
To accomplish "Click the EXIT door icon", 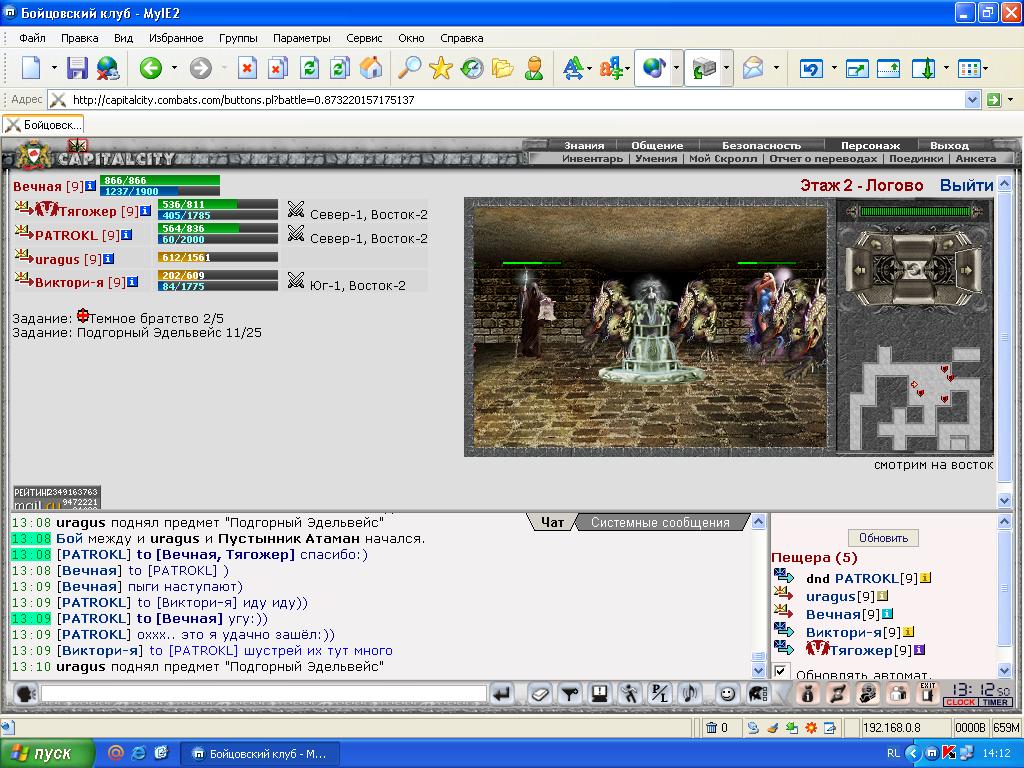I will 927,694.
